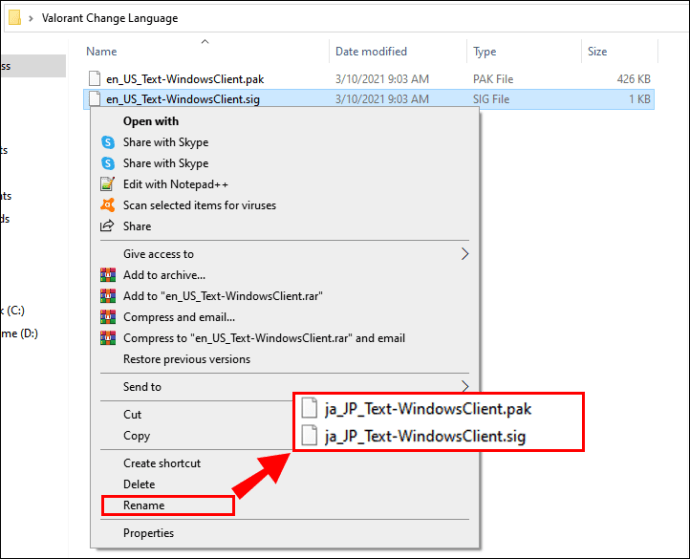Expand the Send to submenu arrow
Image resolution: width=690 pixels, height=559 pixels.
[x=465, y=386]
